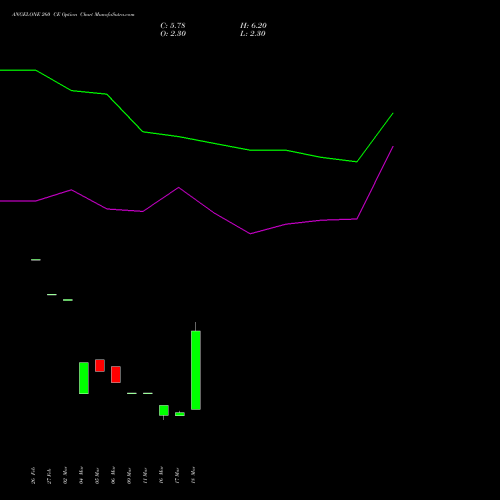The width and height of the screenshot is (500, 500).
Task: Click the purple indicator line's final peak point
Action: [393, 146]
